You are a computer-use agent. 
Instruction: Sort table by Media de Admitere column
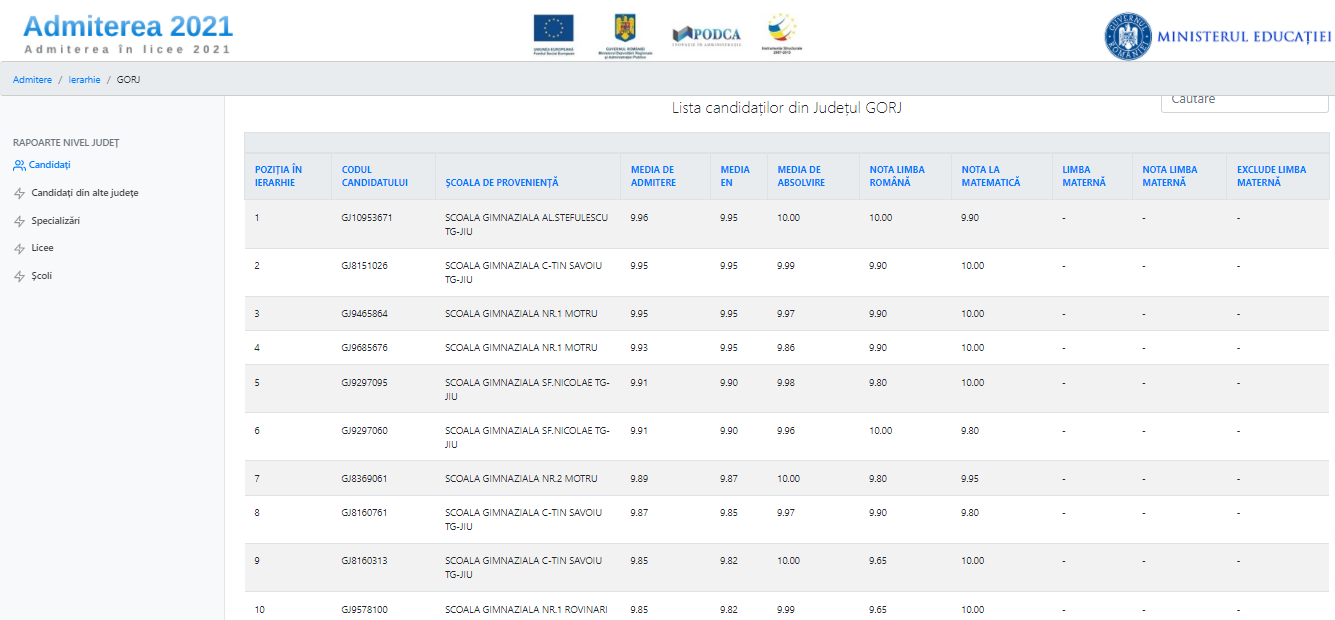coord(652,176)
